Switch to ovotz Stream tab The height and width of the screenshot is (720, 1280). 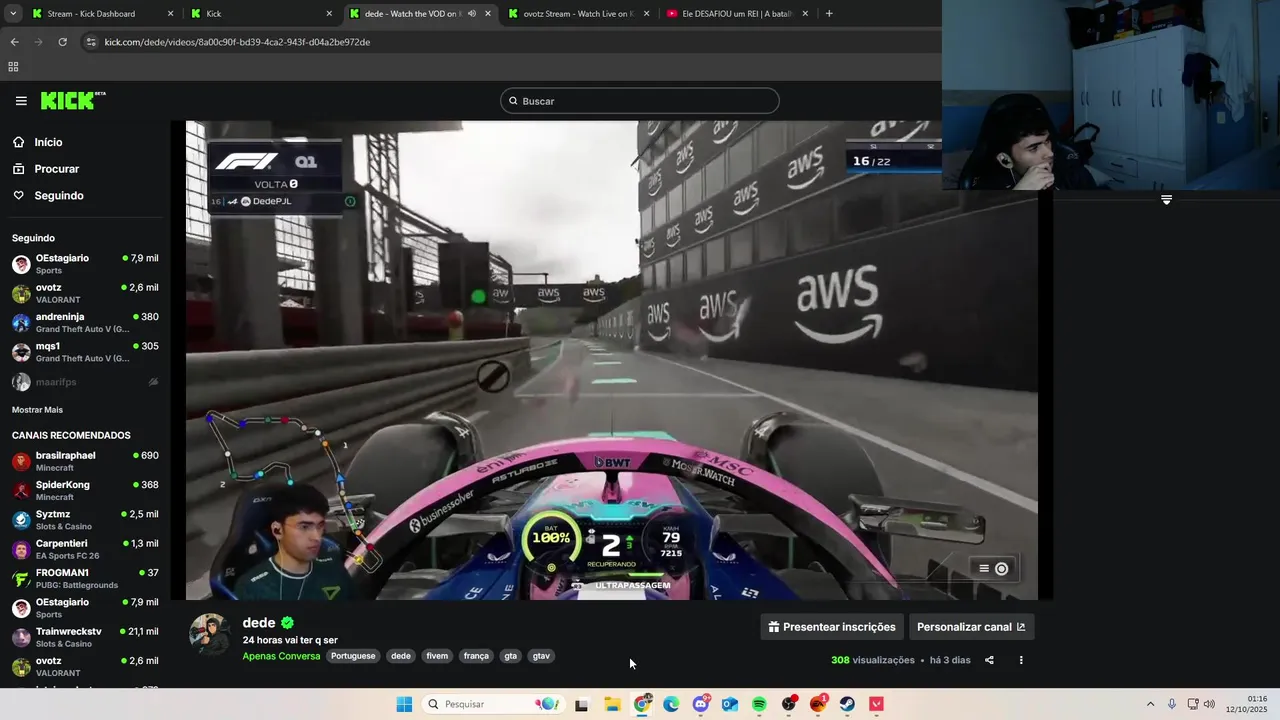click(578, 14)
